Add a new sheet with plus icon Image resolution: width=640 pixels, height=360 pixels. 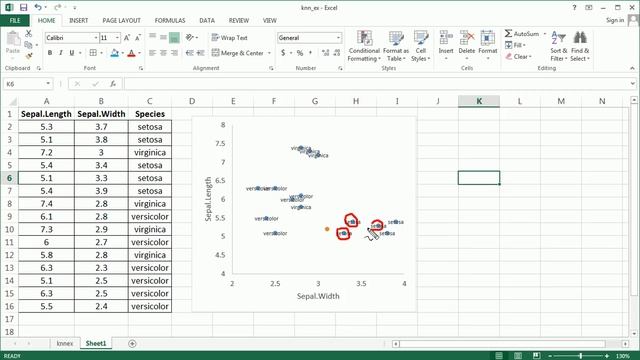click(x=132, y=344)
